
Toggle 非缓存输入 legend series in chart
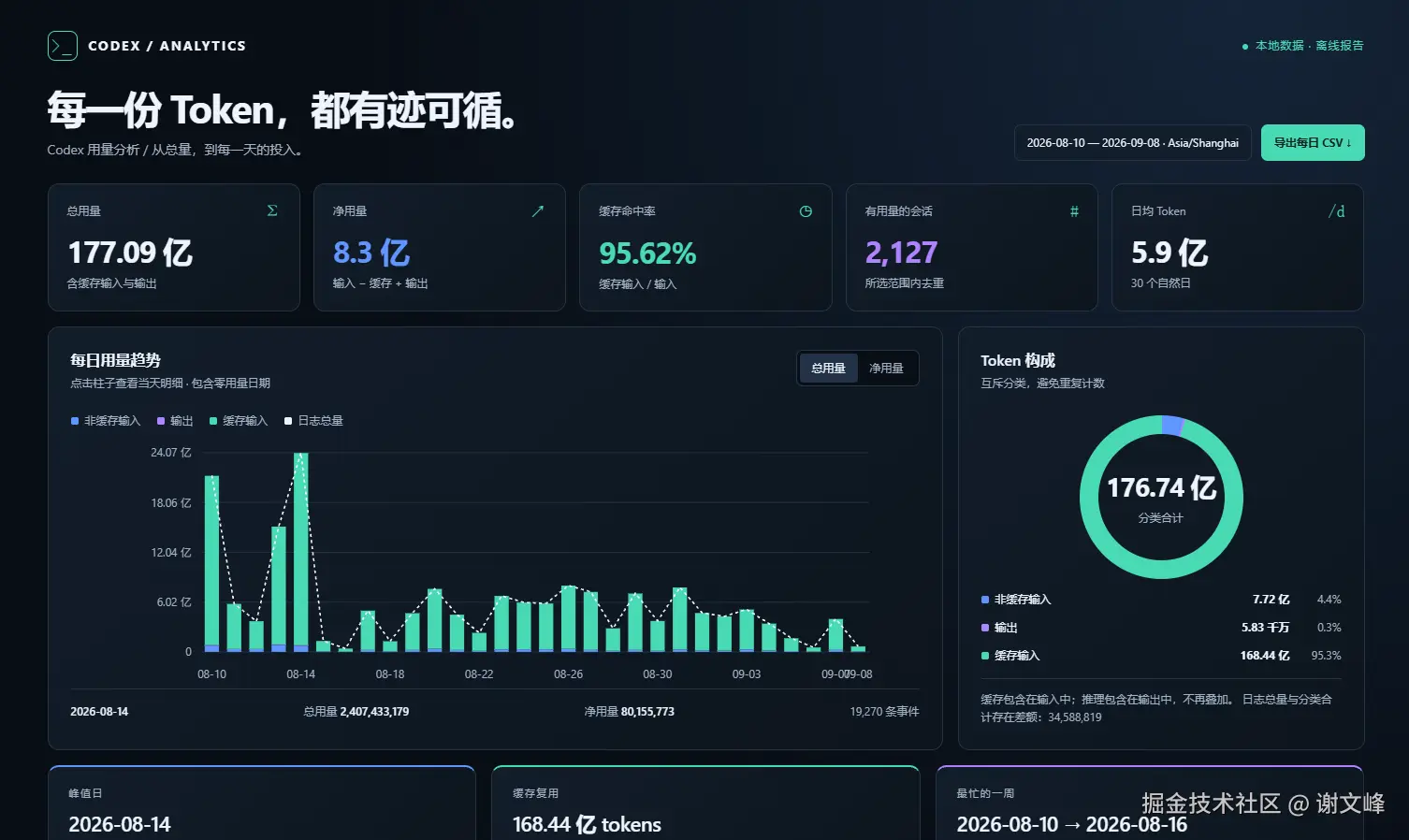coord(106,421)
